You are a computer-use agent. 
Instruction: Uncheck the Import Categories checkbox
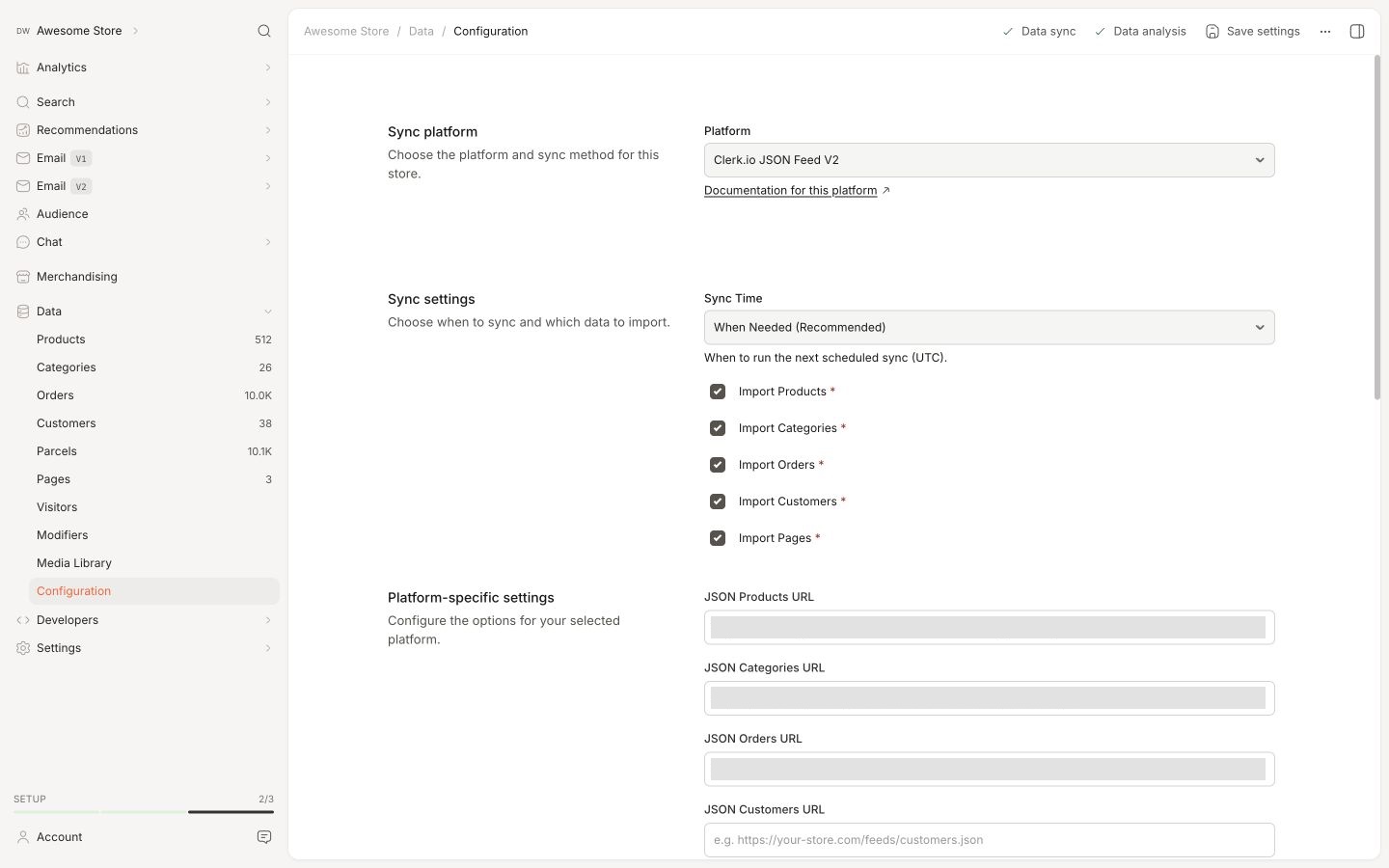pyautogui.click(x=718, y=428)
